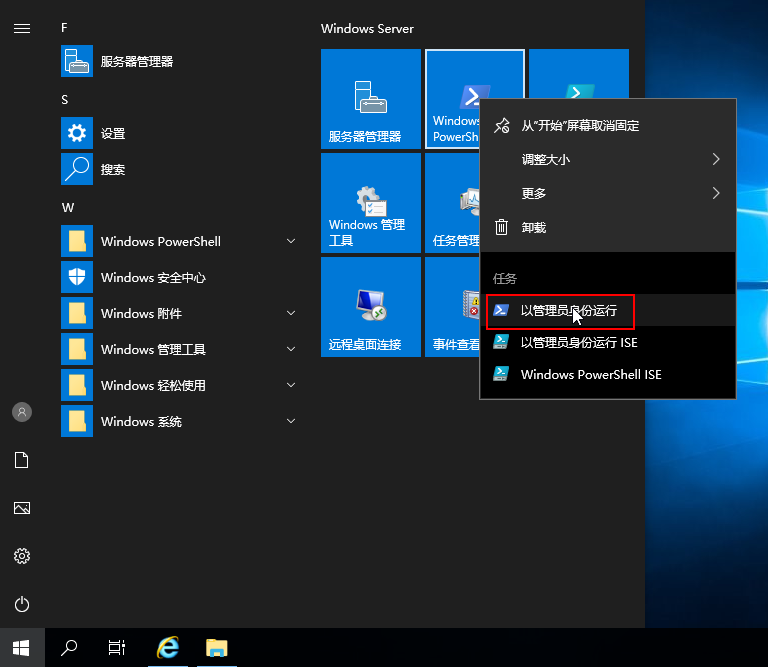Click the Windows 系统 folder icon
This screenshot has width=768, height=667.
(x=77, y=421)
